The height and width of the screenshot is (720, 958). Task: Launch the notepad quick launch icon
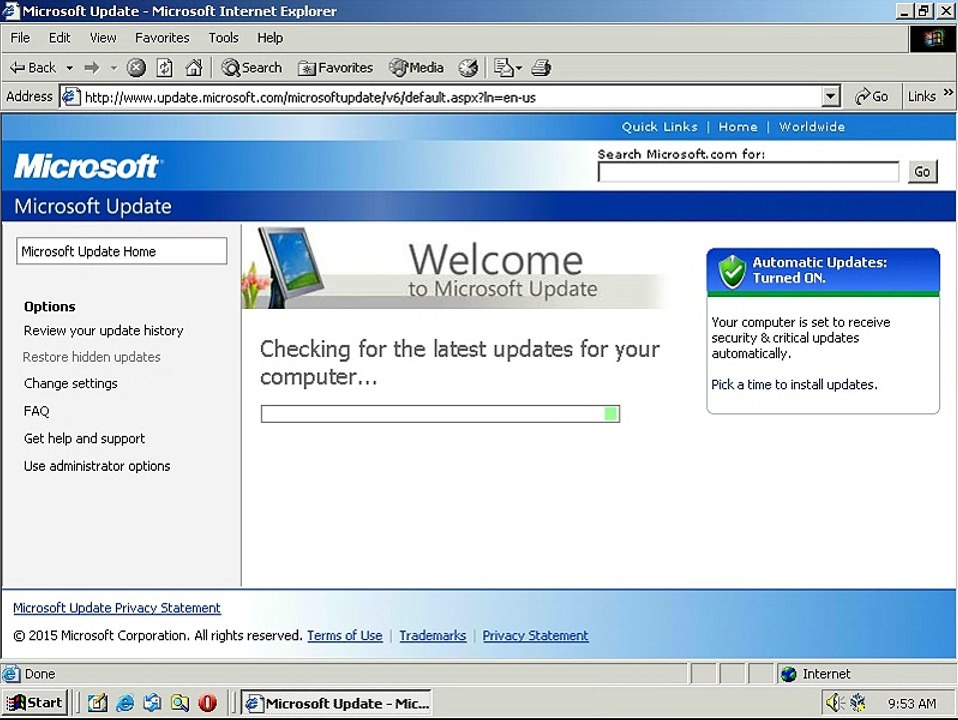(x=97, y=703)
